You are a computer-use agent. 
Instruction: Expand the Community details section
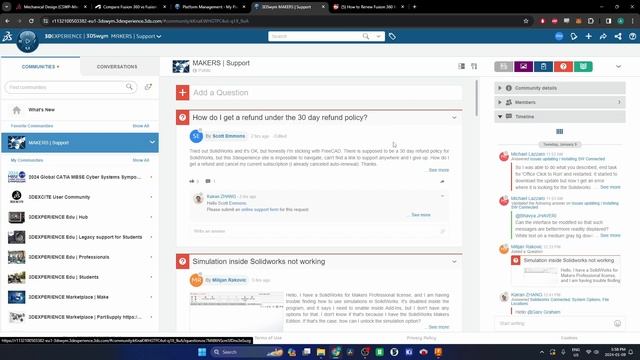point(560,88)
